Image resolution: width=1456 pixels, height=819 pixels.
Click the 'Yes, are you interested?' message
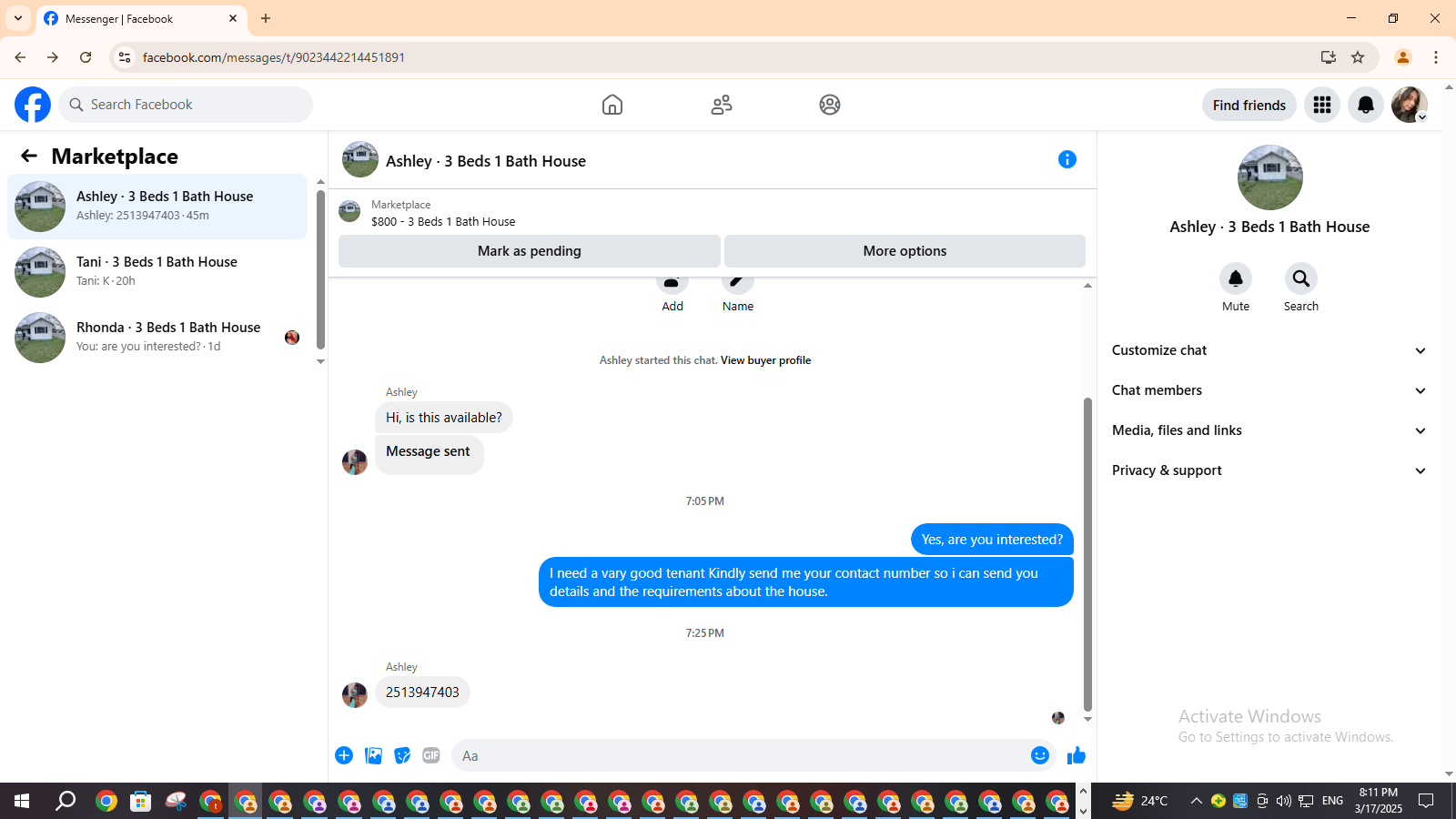[992, 540]
